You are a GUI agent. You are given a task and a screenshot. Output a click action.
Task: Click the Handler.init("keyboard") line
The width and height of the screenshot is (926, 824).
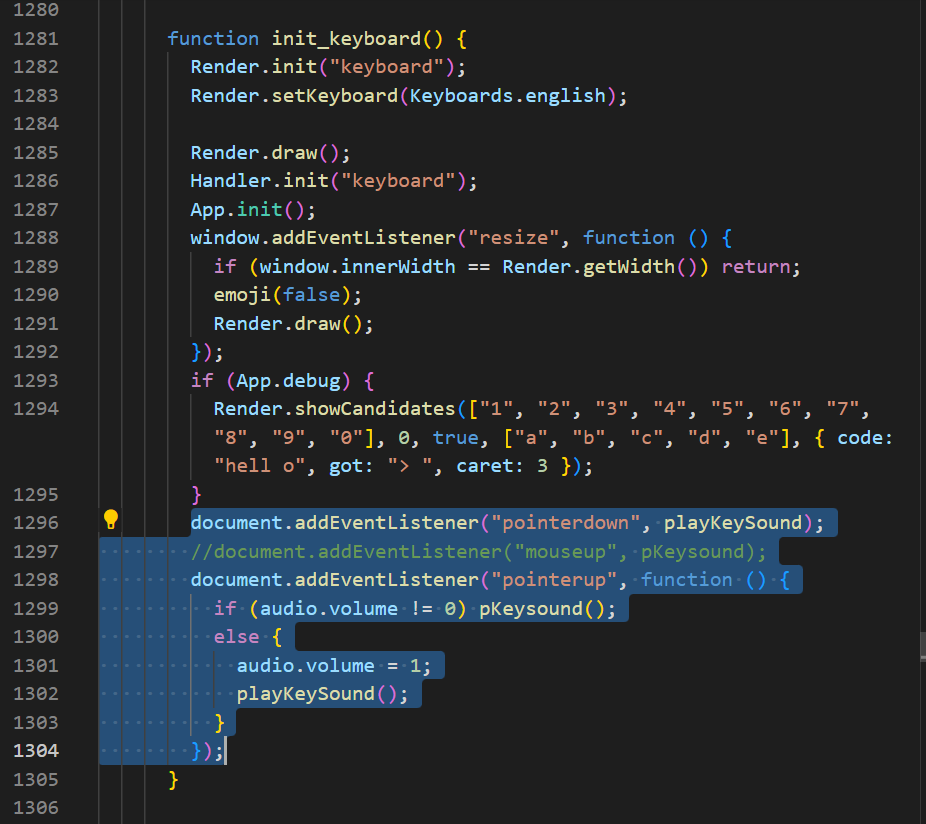[x=334, y=181]
